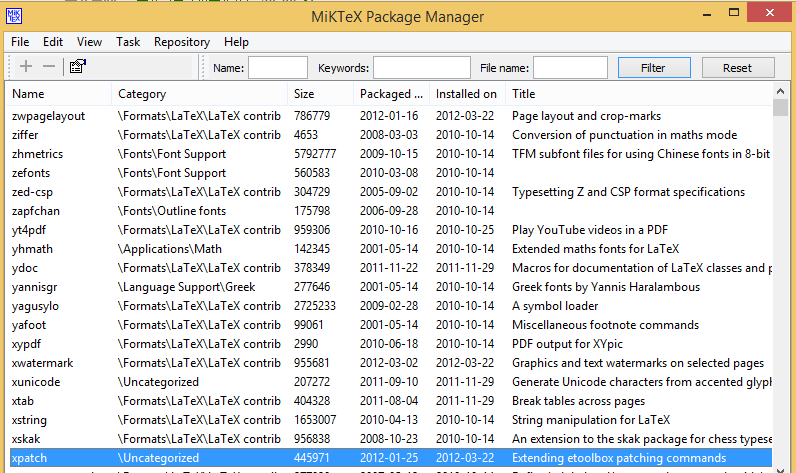Click the title 'Miscellaneous footnote commands'

(605, 325)
